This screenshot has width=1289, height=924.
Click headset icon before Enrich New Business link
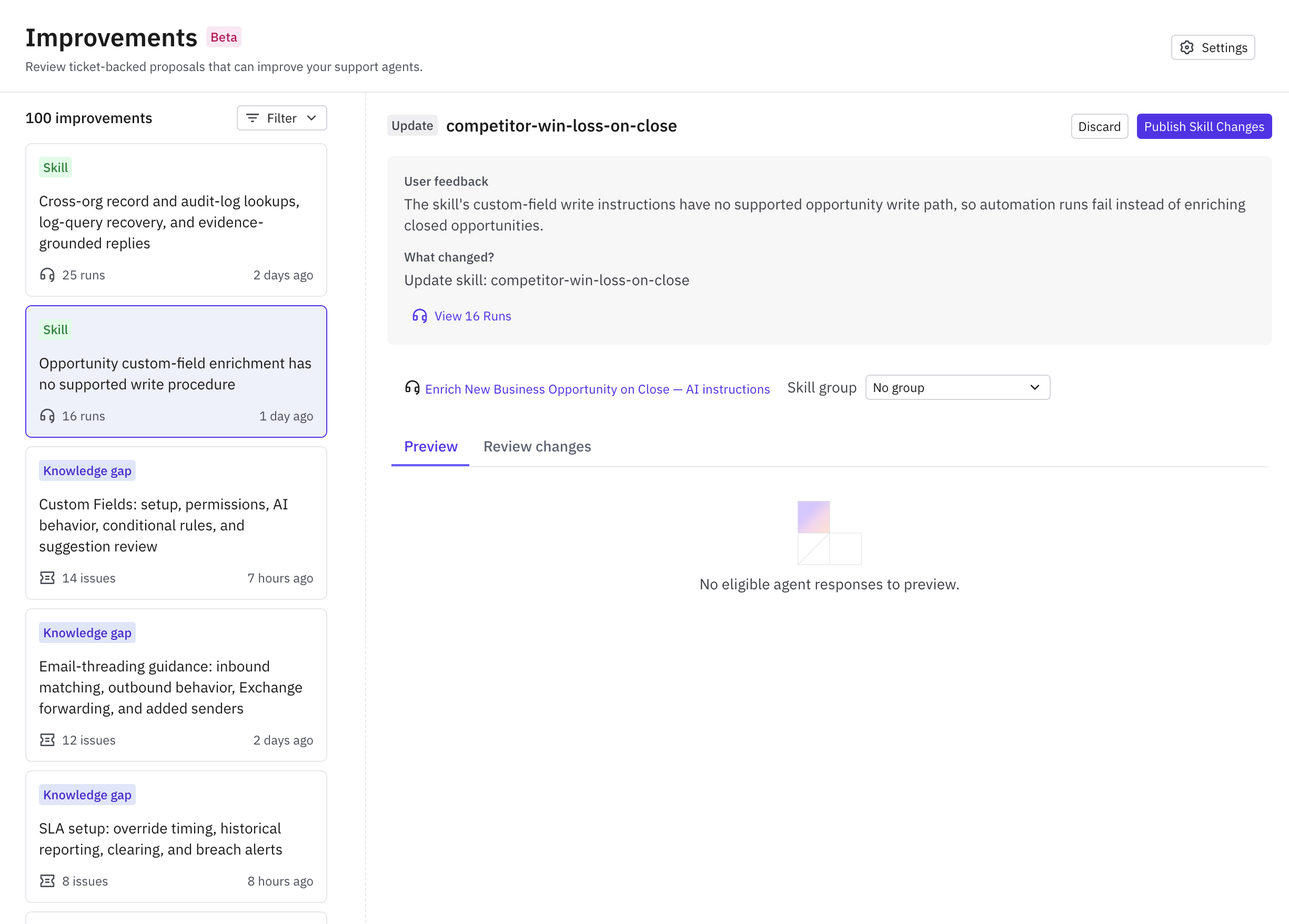412,388
